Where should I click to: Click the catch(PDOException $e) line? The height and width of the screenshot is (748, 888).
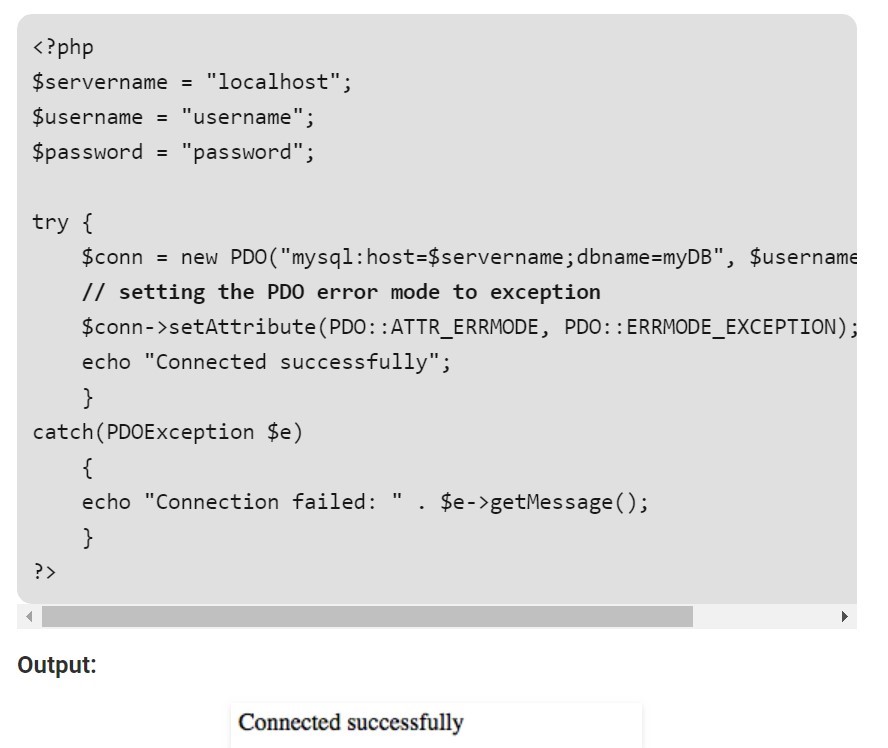[x=168, y=432]
